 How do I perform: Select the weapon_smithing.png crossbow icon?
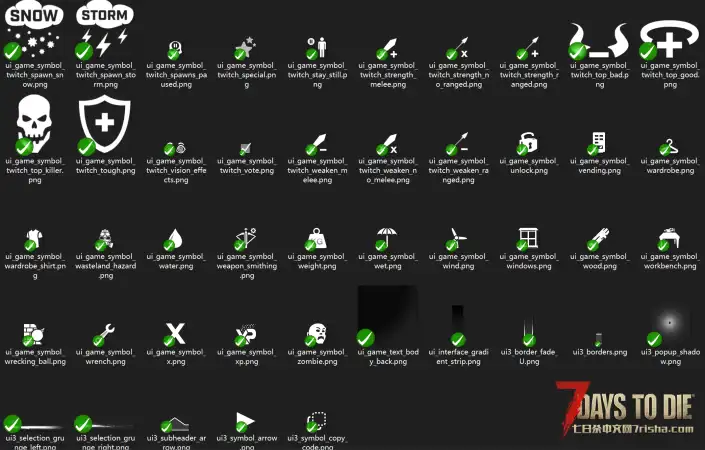coord(245,239)
